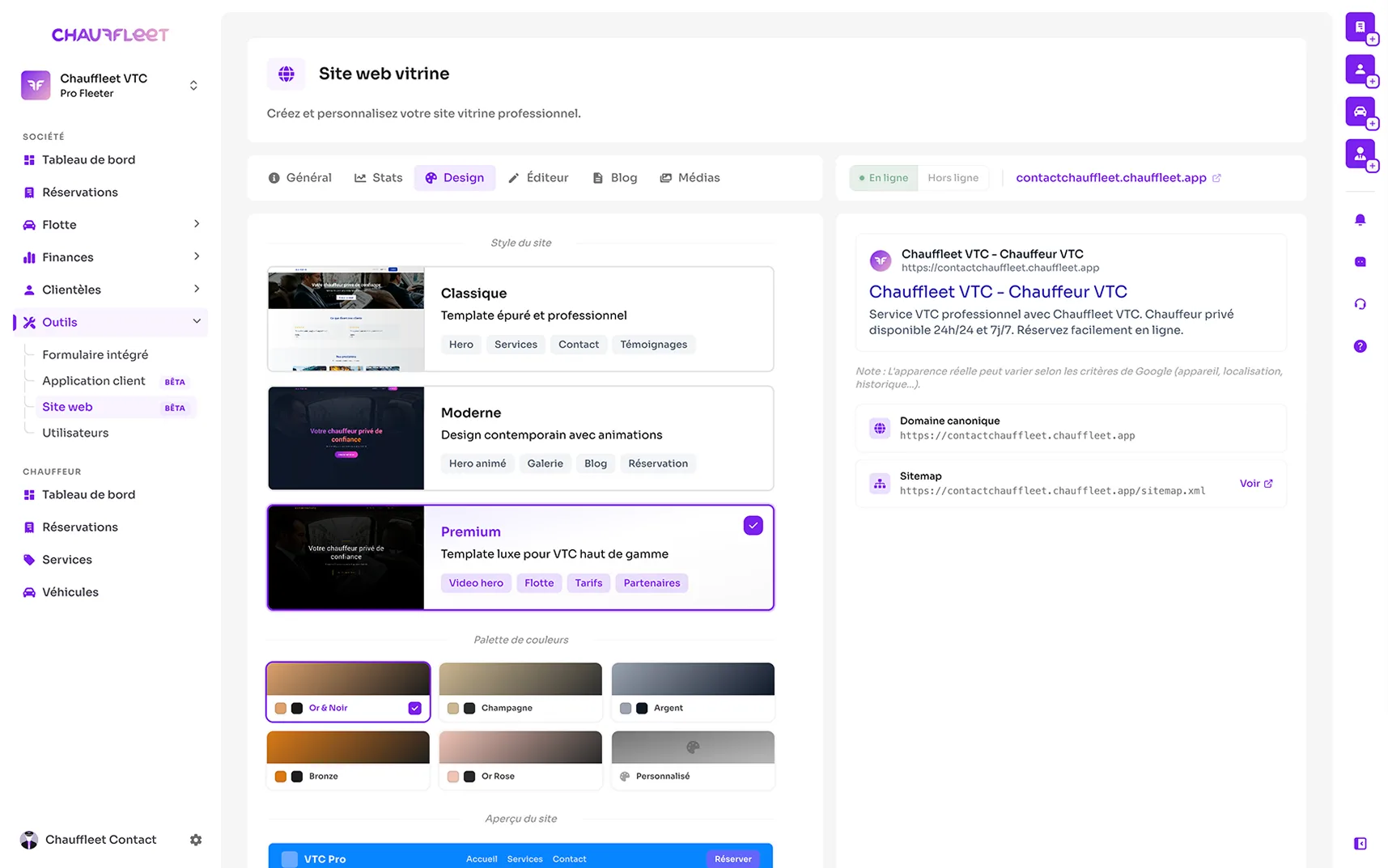Switch site status to Hors ligne
The height and width of the screenshot is (868, 1388).
pos(953,178)
